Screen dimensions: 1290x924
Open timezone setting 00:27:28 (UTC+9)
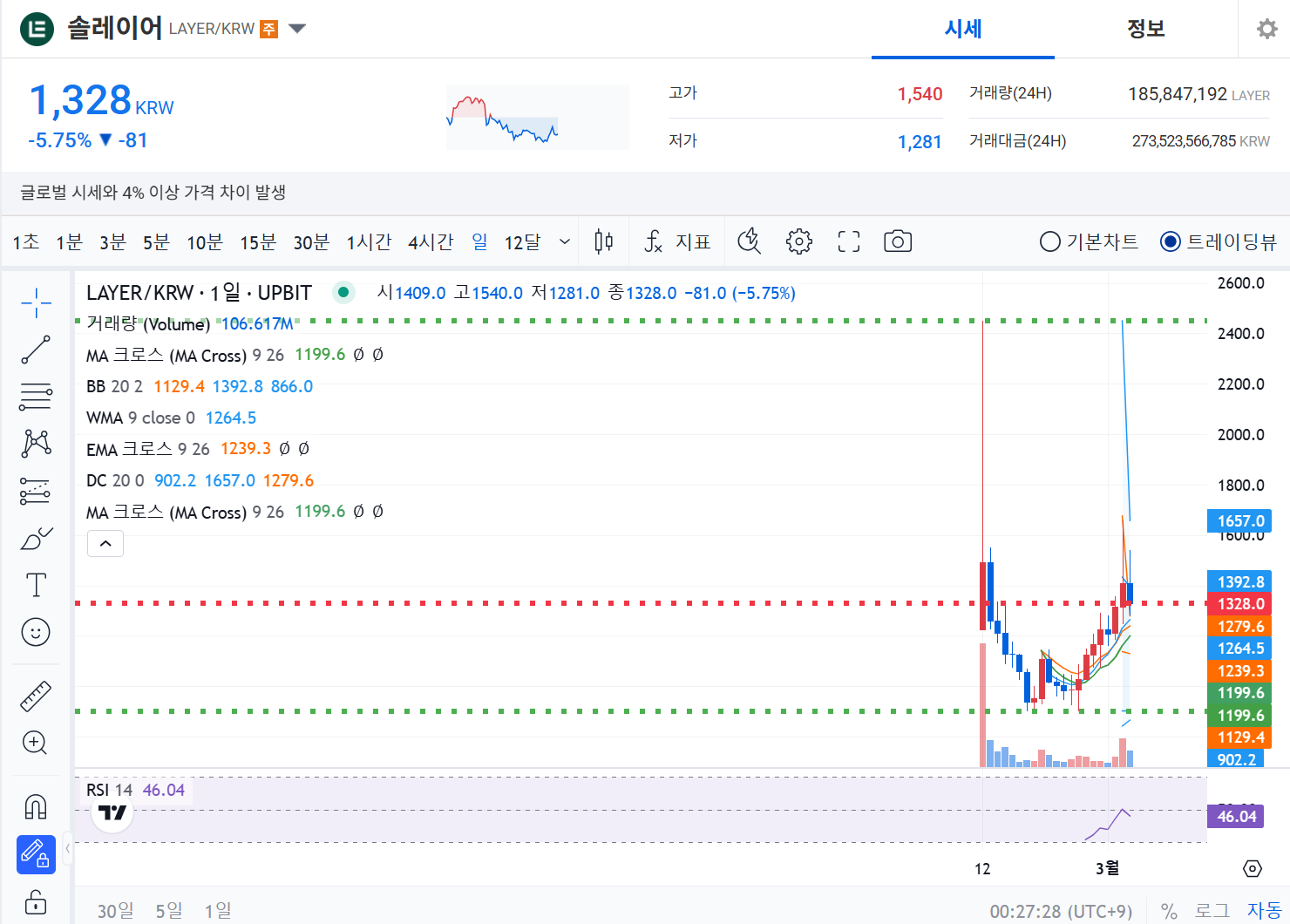click(1061, 911)
